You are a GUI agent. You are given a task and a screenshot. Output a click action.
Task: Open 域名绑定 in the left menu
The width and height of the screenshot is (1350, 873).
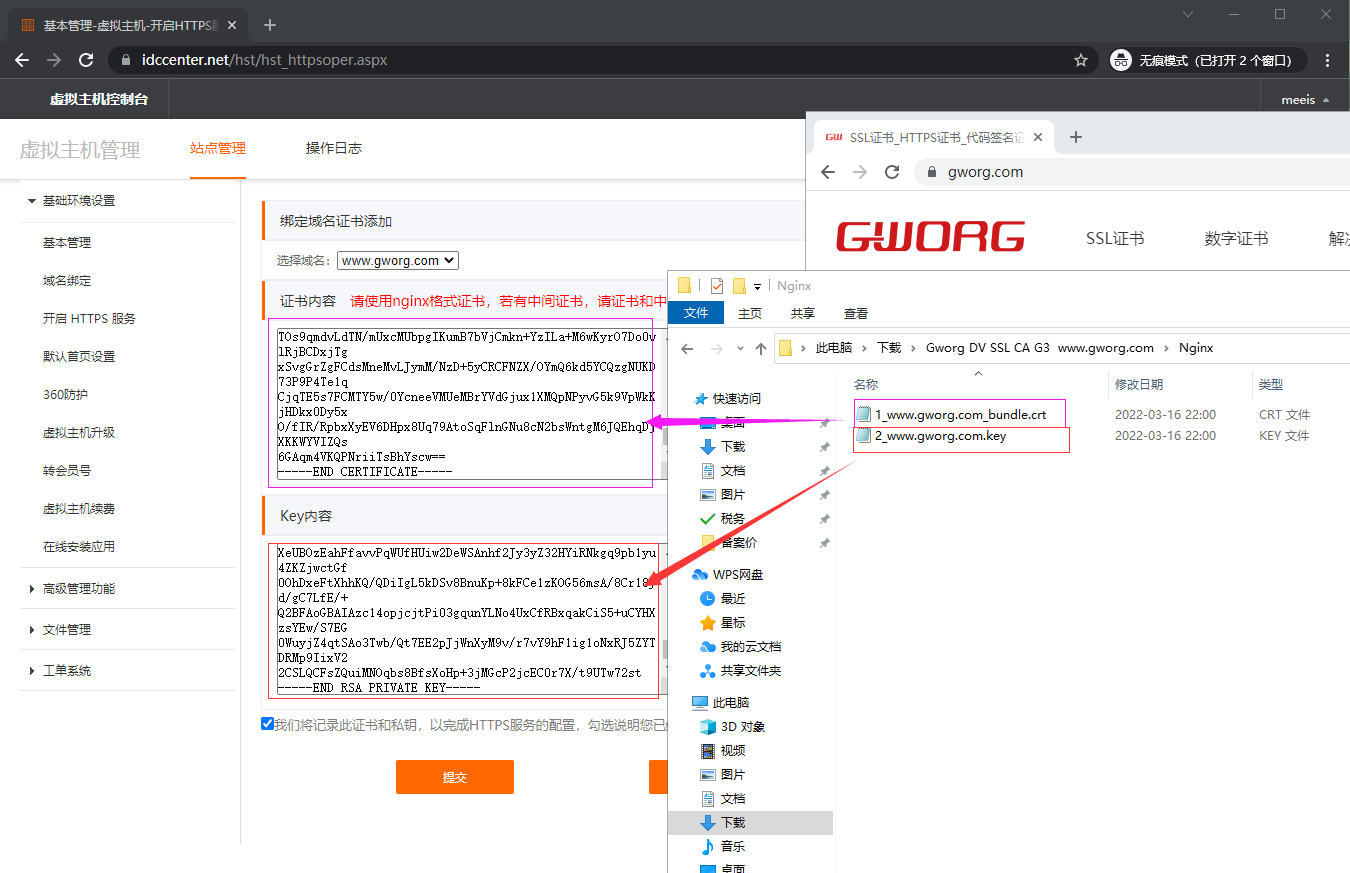67,280
